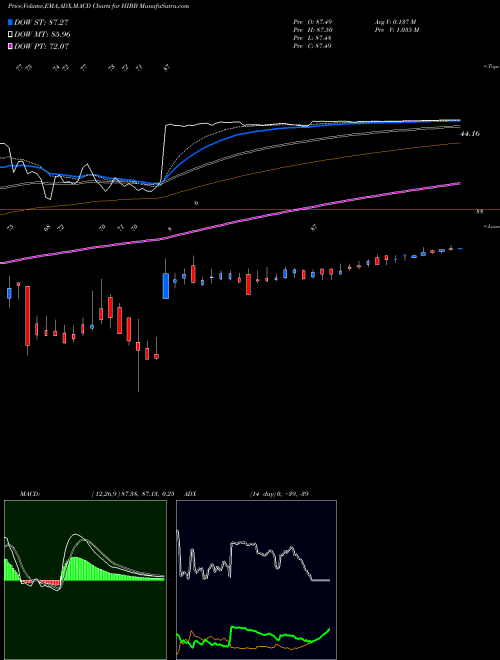
Task: Click the 'Pre H: 87.50' value
Action: 312,30
